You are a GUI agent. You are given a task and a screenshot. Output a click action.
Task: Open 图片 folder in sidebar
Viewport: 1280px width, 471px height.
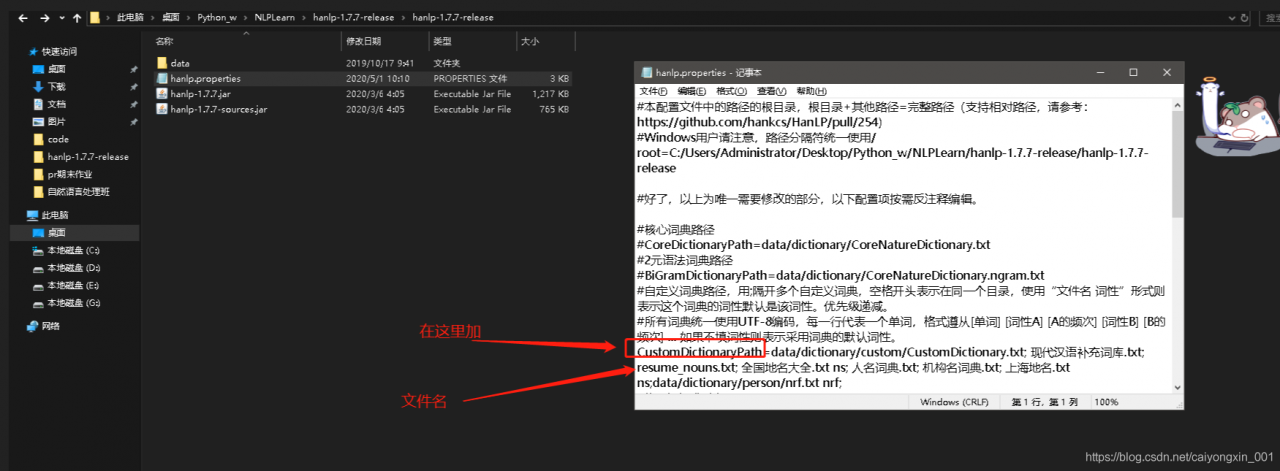pos(56,121)
